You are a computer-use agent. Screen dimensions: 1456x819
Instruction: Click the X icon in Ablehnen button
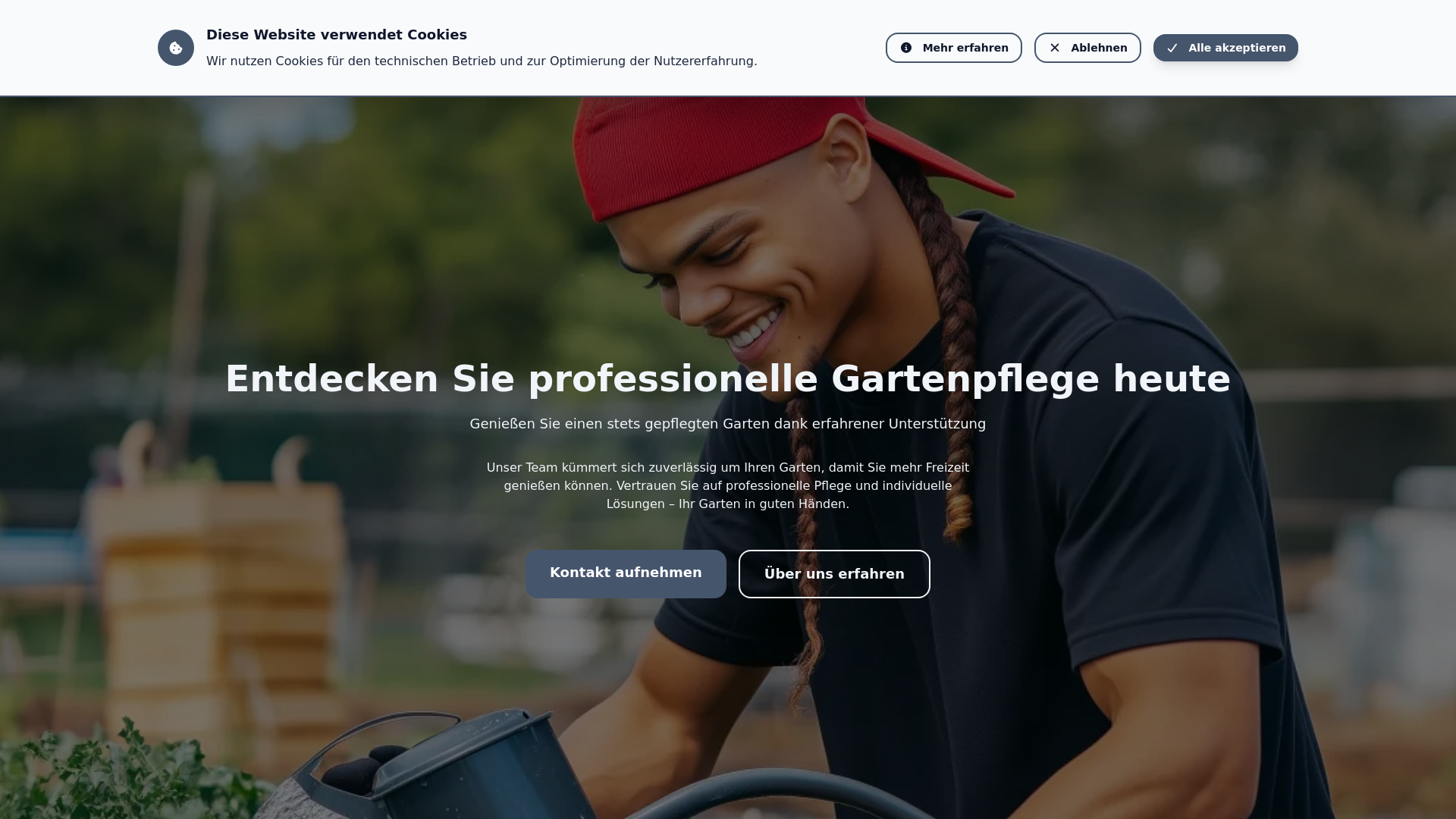tap(1055, 48)
